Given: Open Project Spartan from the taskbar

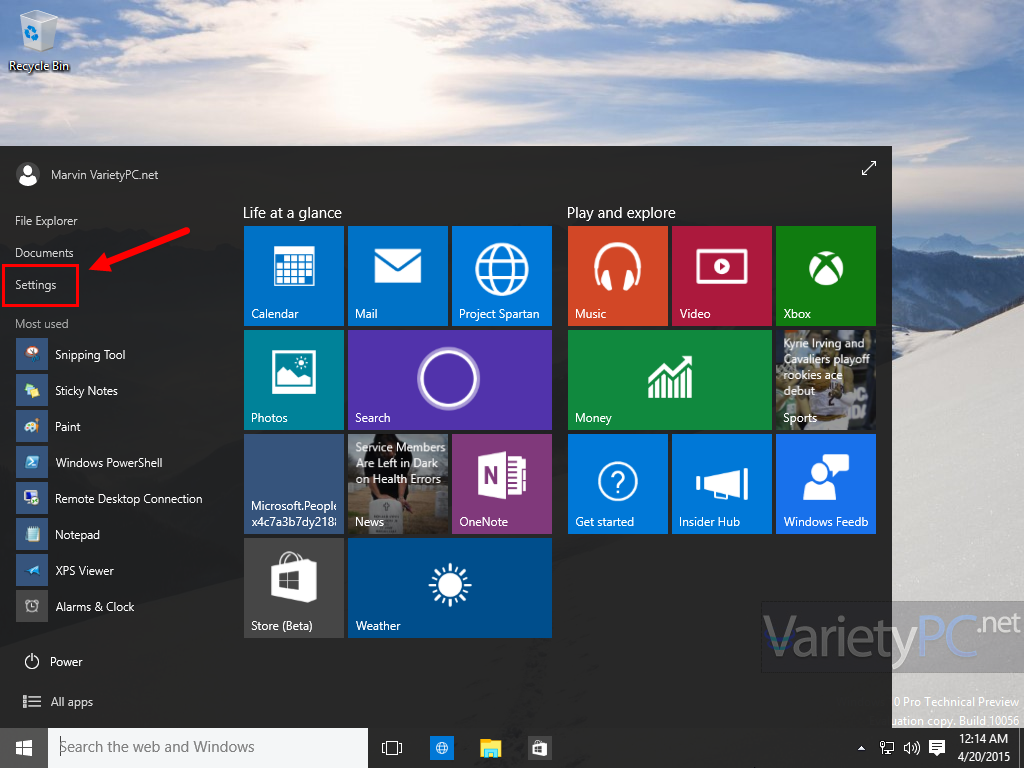Looking at the screenshot, I should click(441, 748).
